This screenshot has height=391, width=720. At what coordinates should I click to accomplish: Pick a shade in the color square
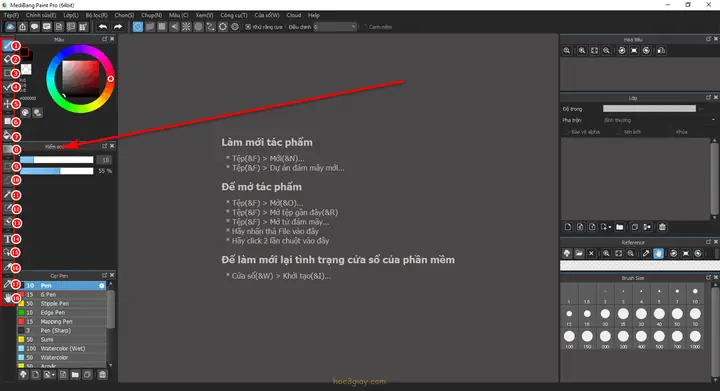pyautogui.click(x=81, y=78)
